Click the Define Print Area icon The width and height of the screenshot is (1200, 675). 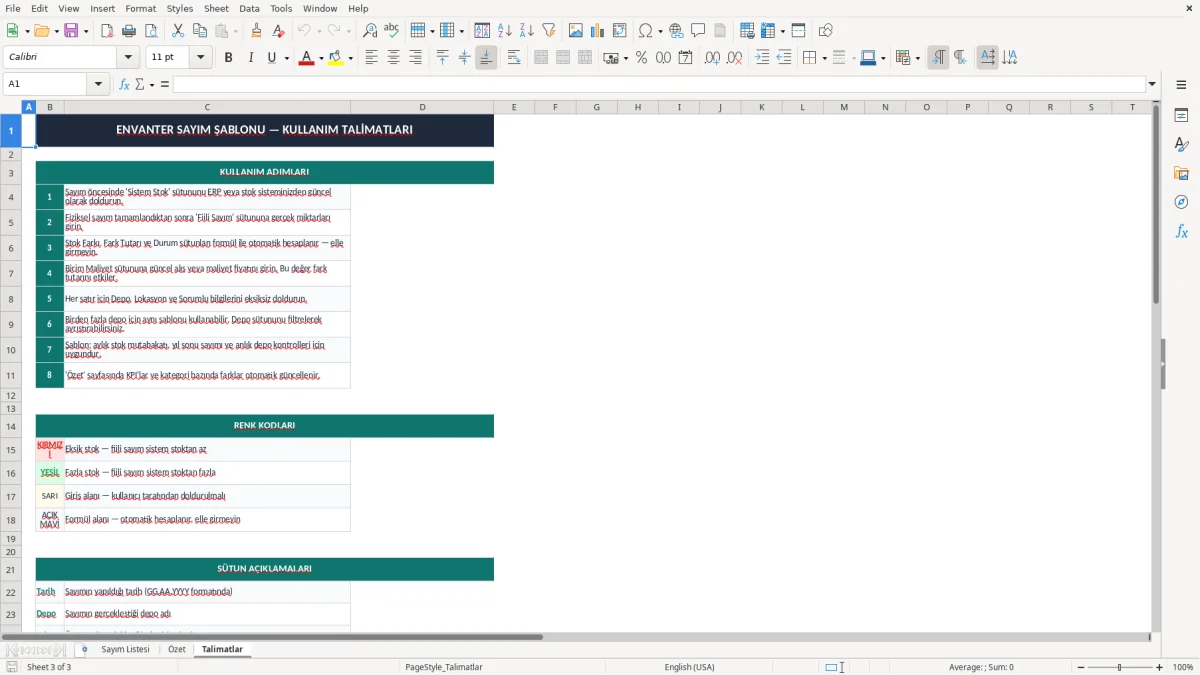(747, 31)
